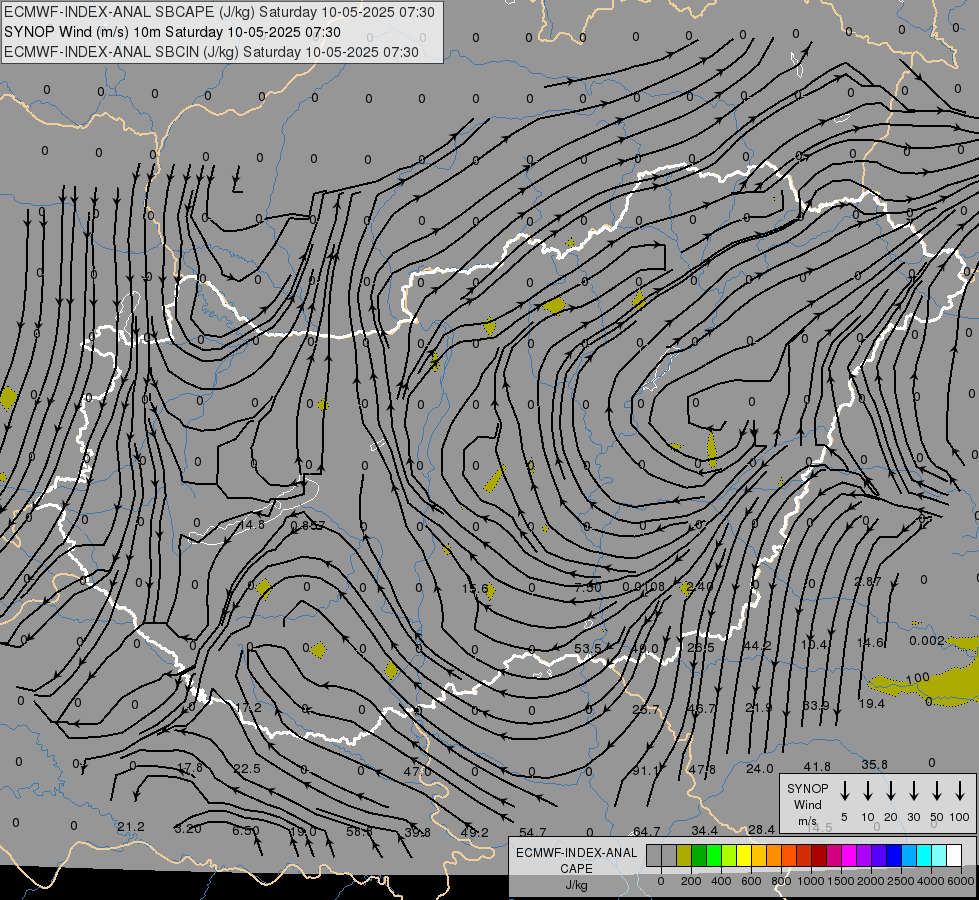This screenshot has height=900, width=979.
Task: Click the SYNOP Wind 10m title line
Action: point(172,32)
